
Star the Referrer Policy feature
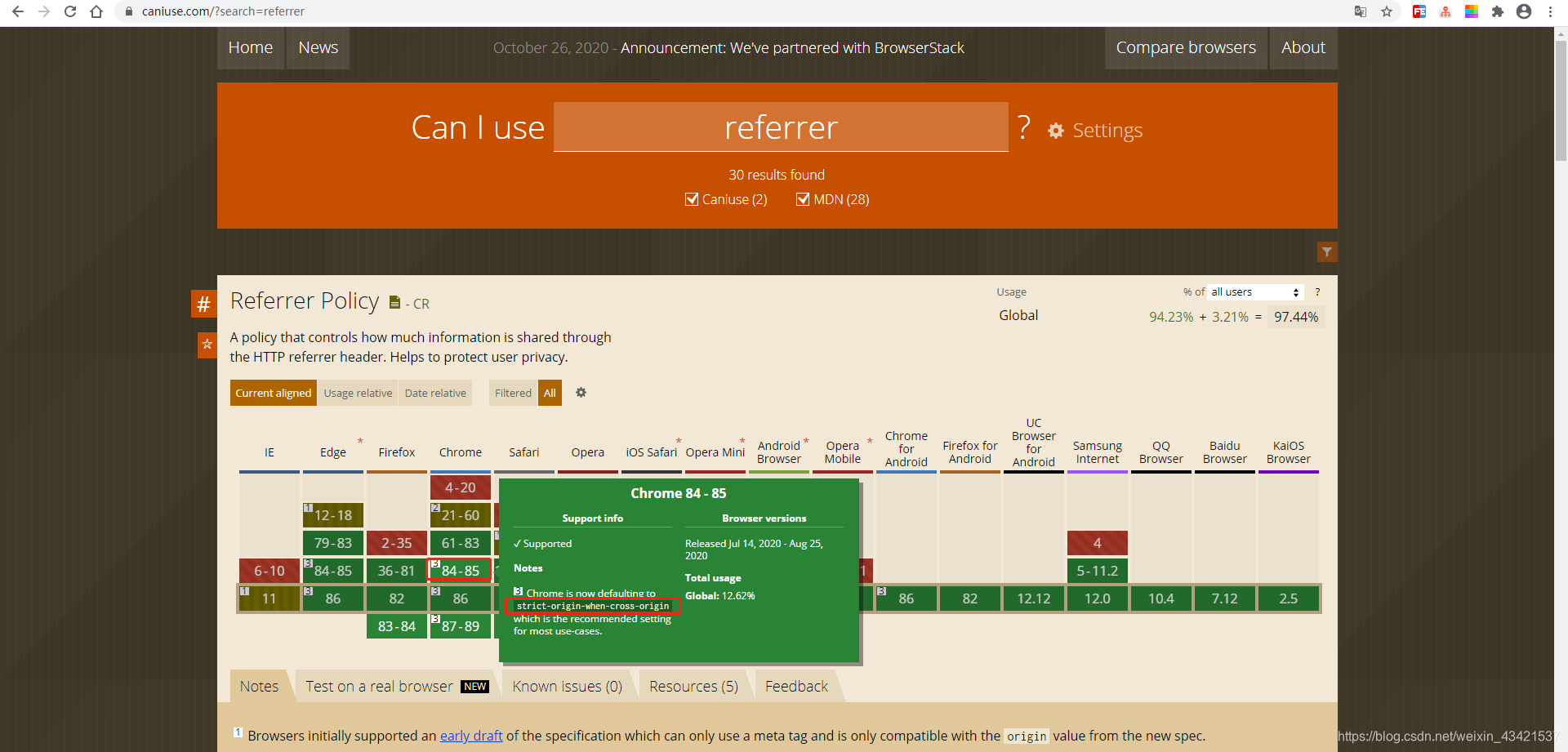tap(207, 345)
